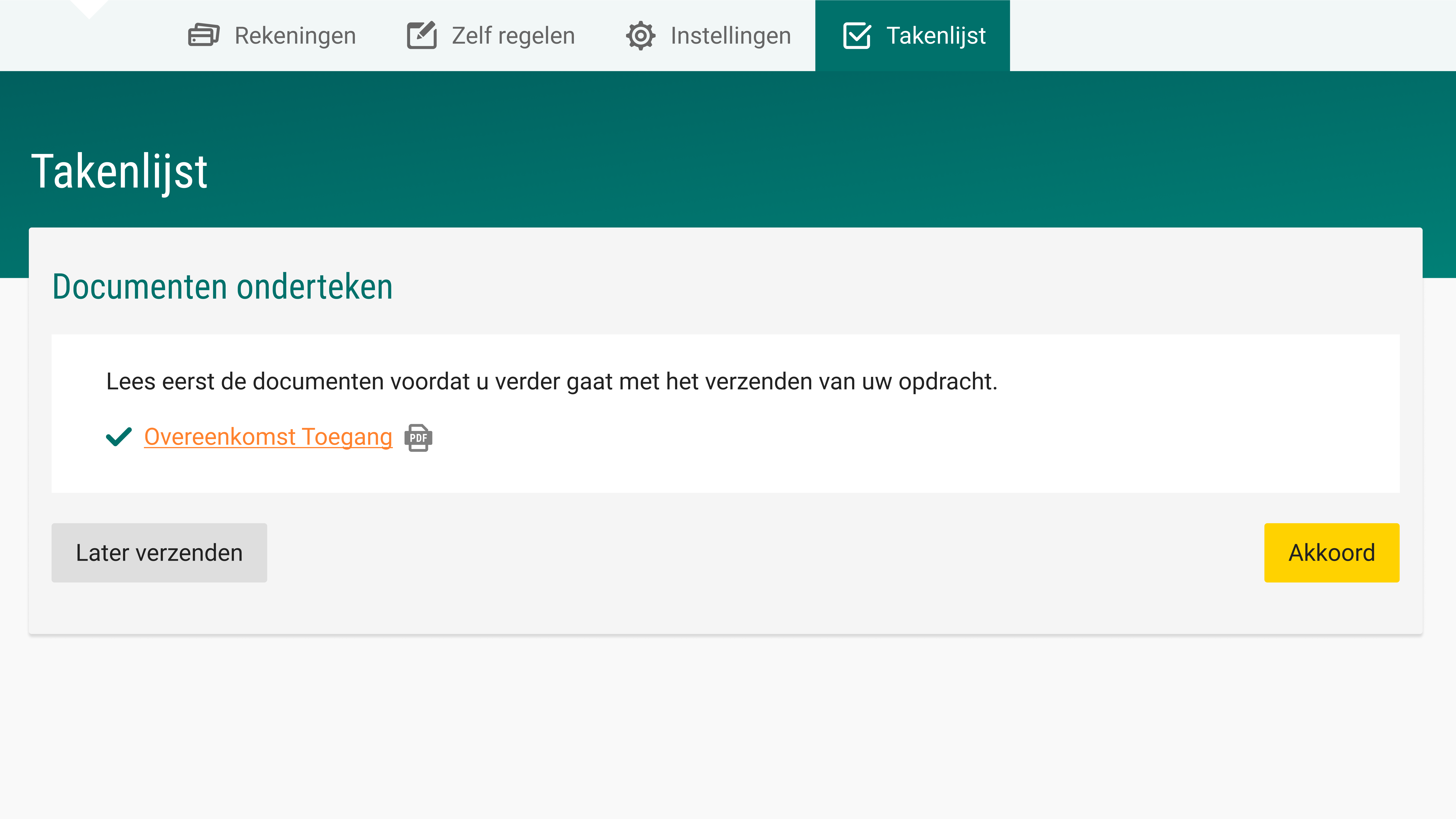Select the Takenlijst tab
The image size is (1456, 819).
point(912,36)
